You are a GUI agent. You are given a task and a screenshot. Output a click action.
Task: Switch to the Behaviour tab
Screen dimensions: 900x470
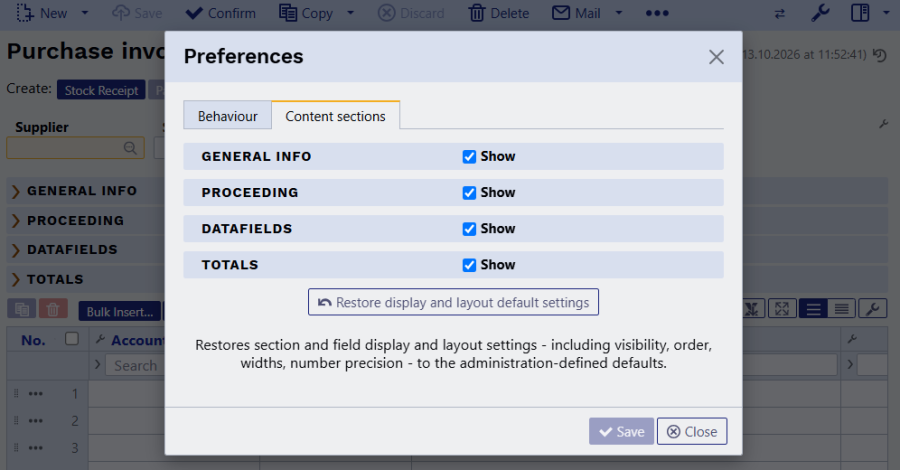pyautogui.click(x=227, y=116)
